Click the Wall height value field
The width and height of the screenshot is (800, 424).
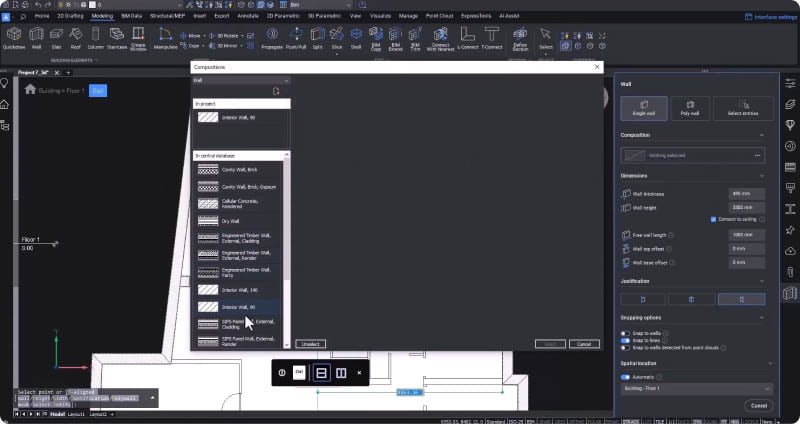pos(746,208)
